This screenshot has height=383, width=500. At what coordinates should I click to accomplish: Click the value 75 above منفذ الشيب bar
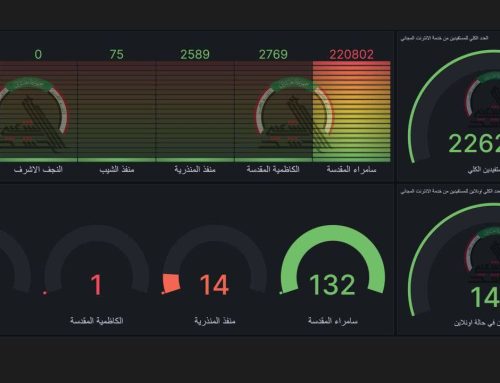tap(117, 54)
